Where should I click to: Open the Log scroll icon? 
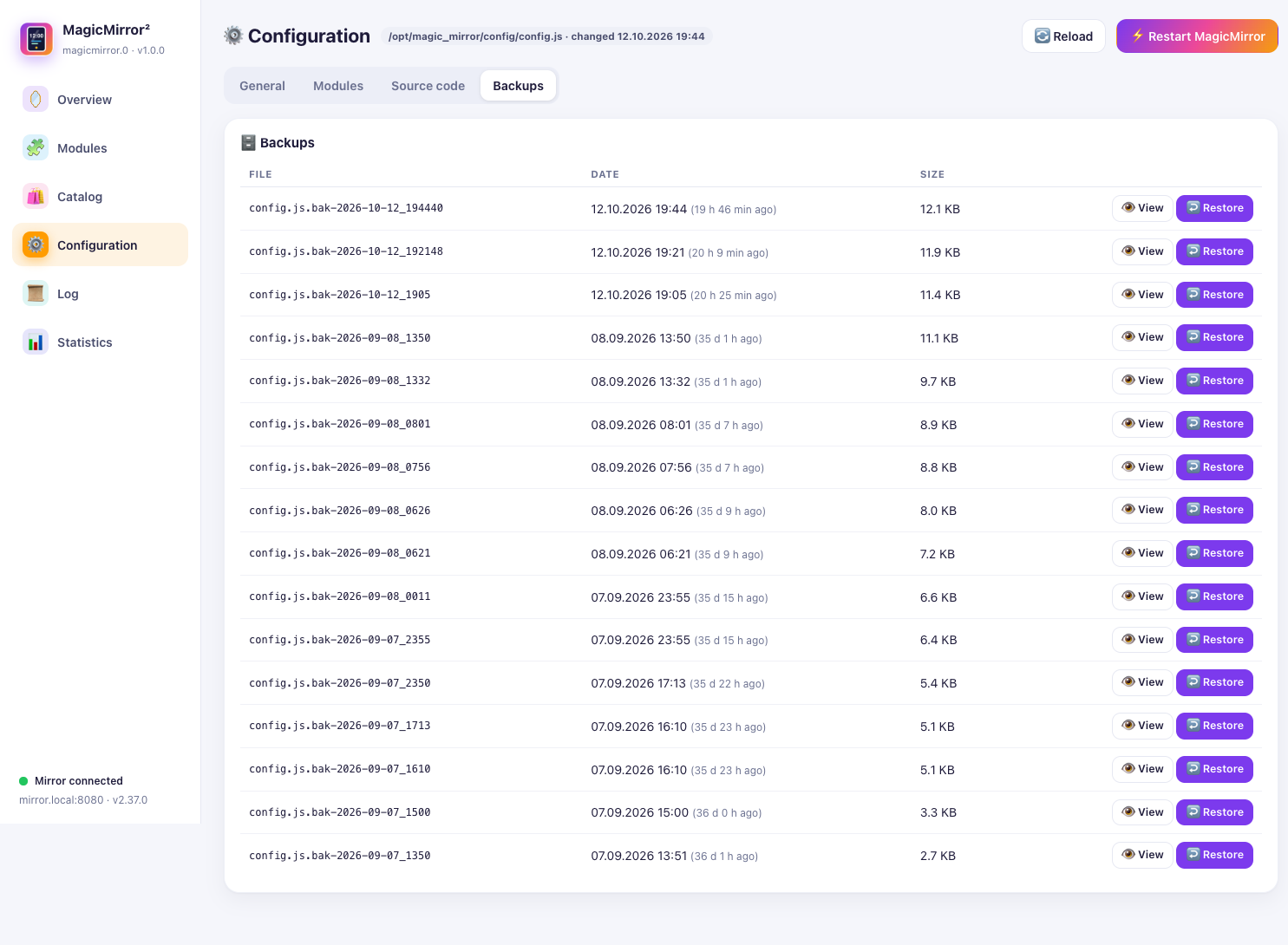point(36,294)
